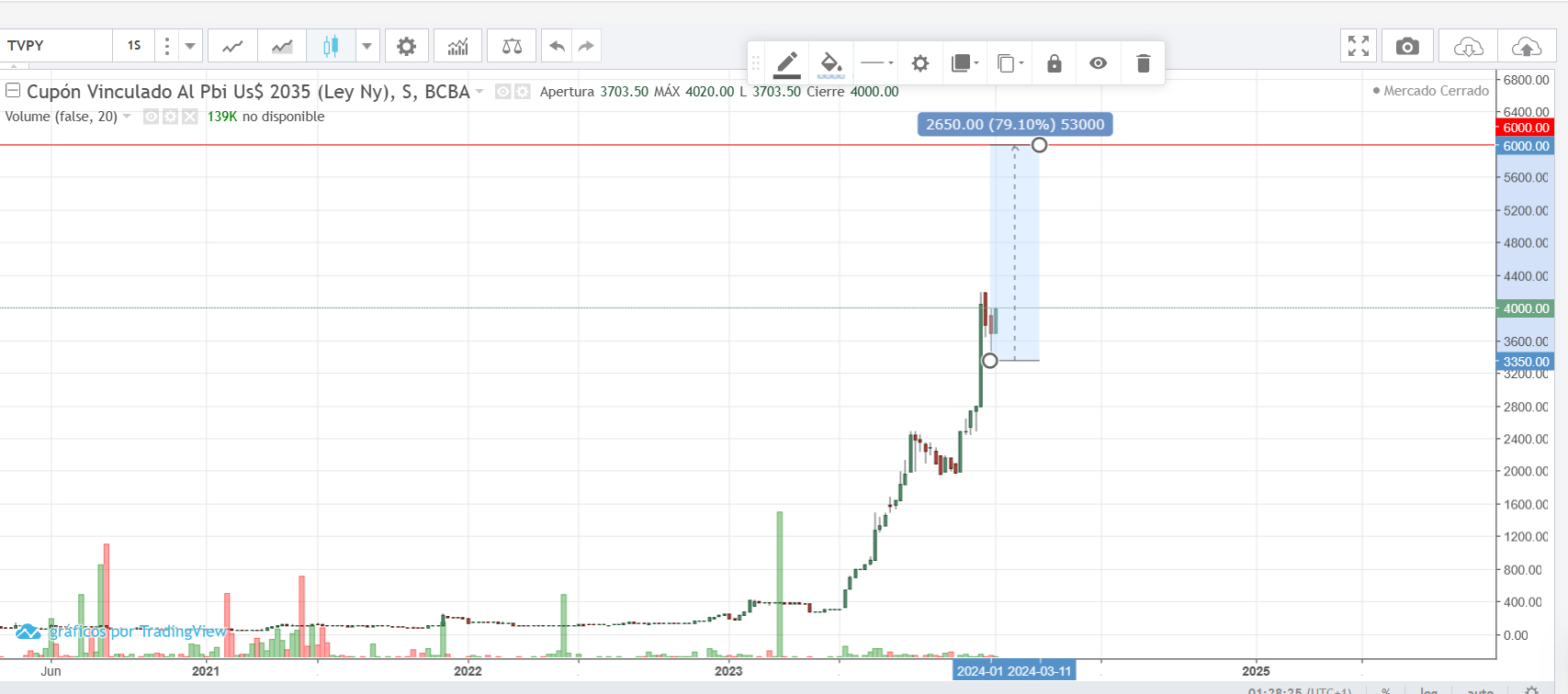
Task: Delete the selected drawing with trash icon
Action: pos(1143,63)
